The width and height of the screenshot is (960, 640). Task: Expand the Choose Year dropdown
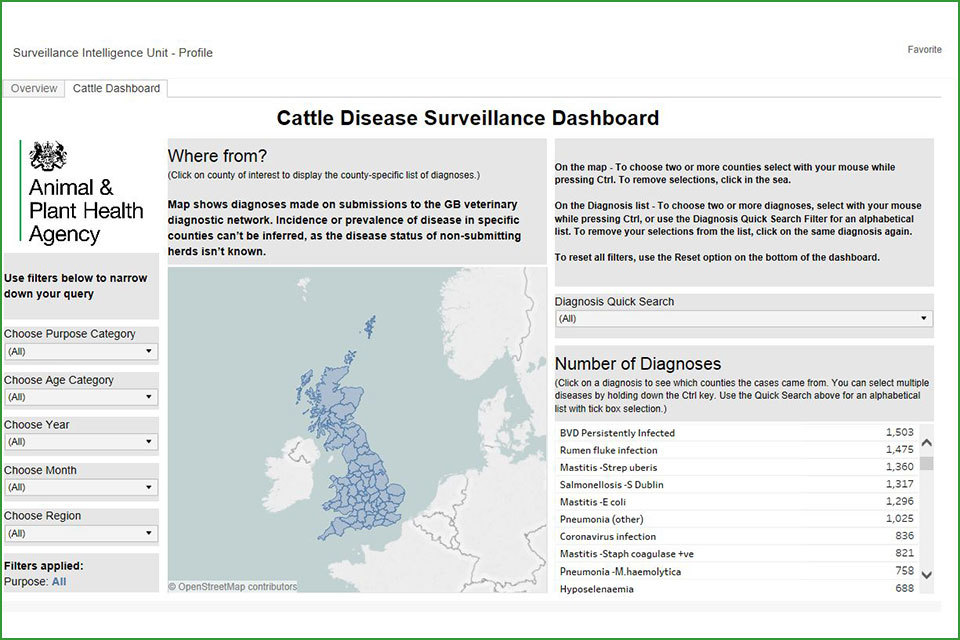pos(80,441)
